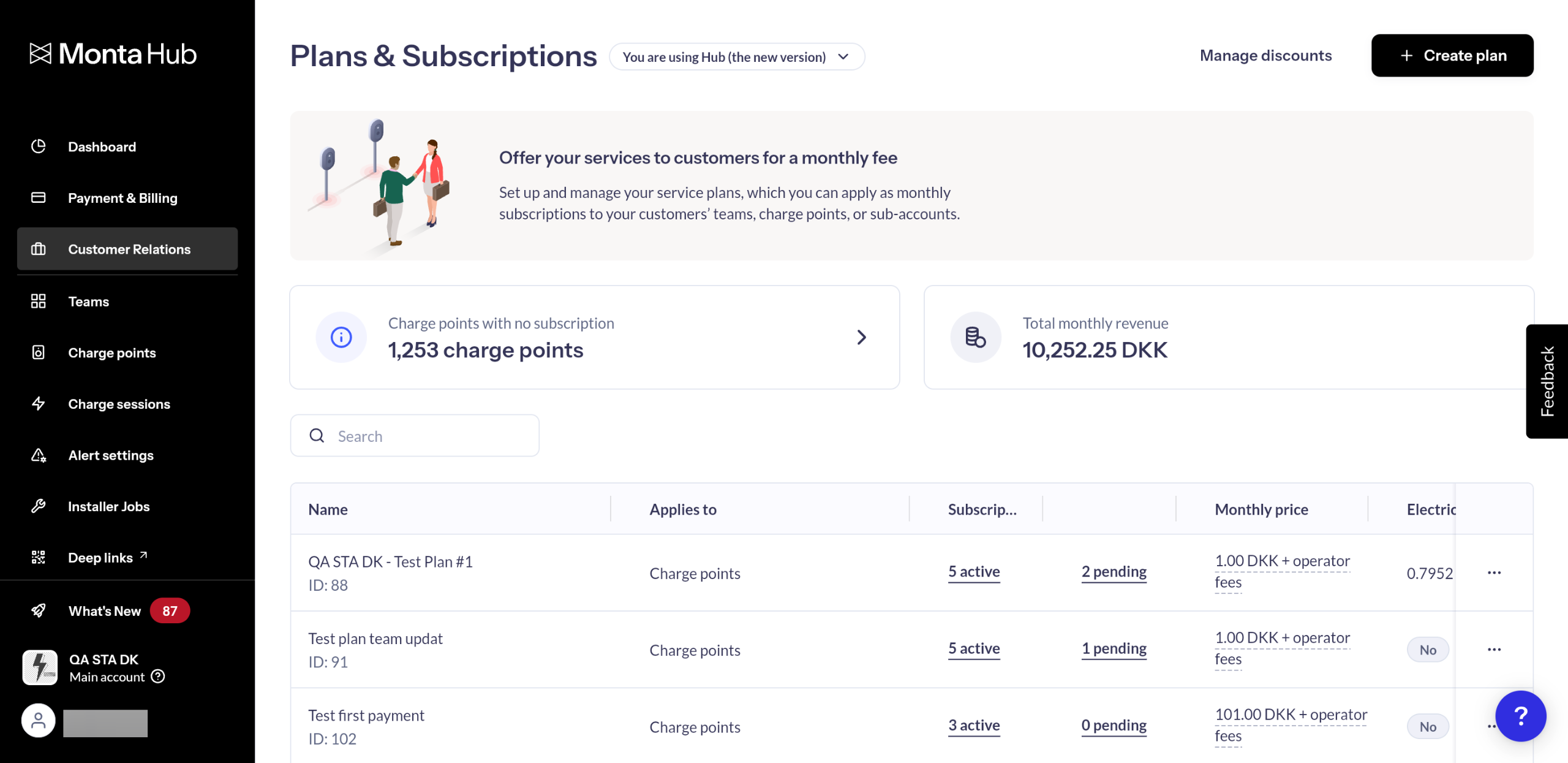Go to Teams in the sidebar
The image size is (1568, 763).
click(88, 302)
